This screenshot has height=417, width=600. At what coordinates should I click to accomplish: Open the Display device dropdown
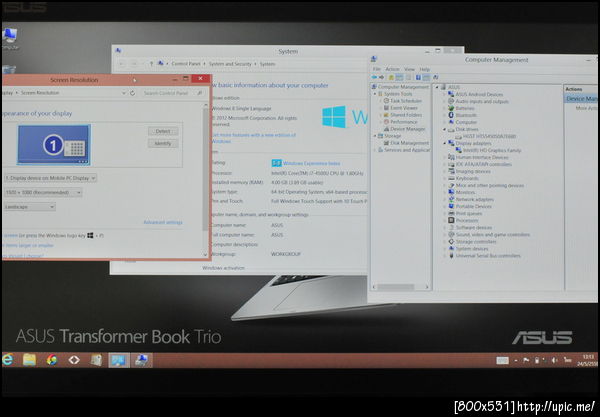(50, 178)
